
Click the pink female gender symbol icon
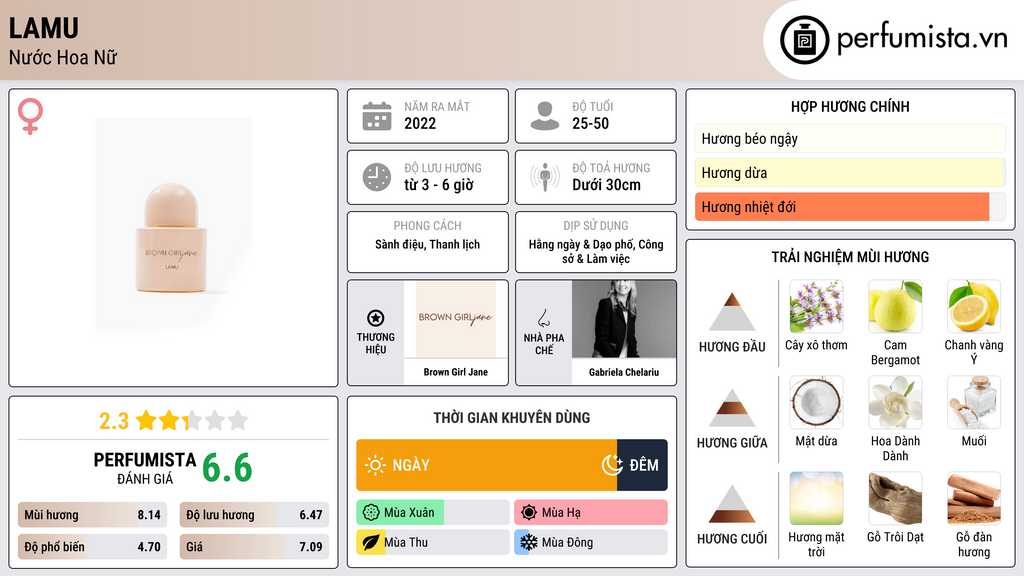tap(30, 116)
